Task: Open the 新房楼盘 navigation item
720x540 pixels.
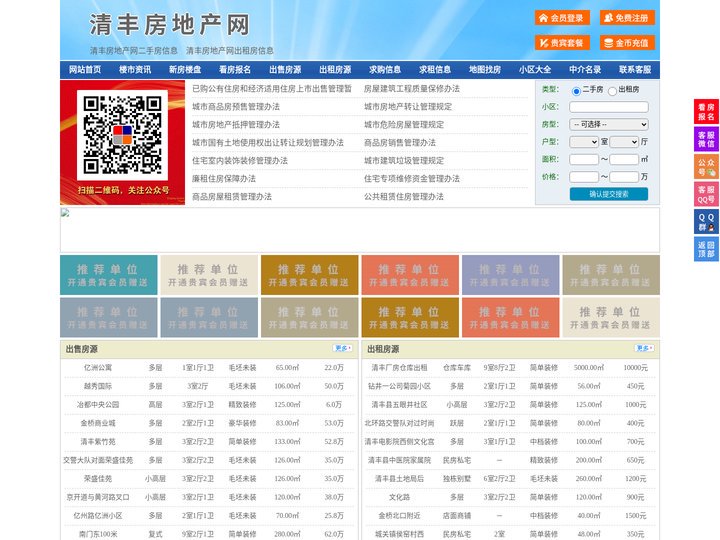Action: pos(185,70)
